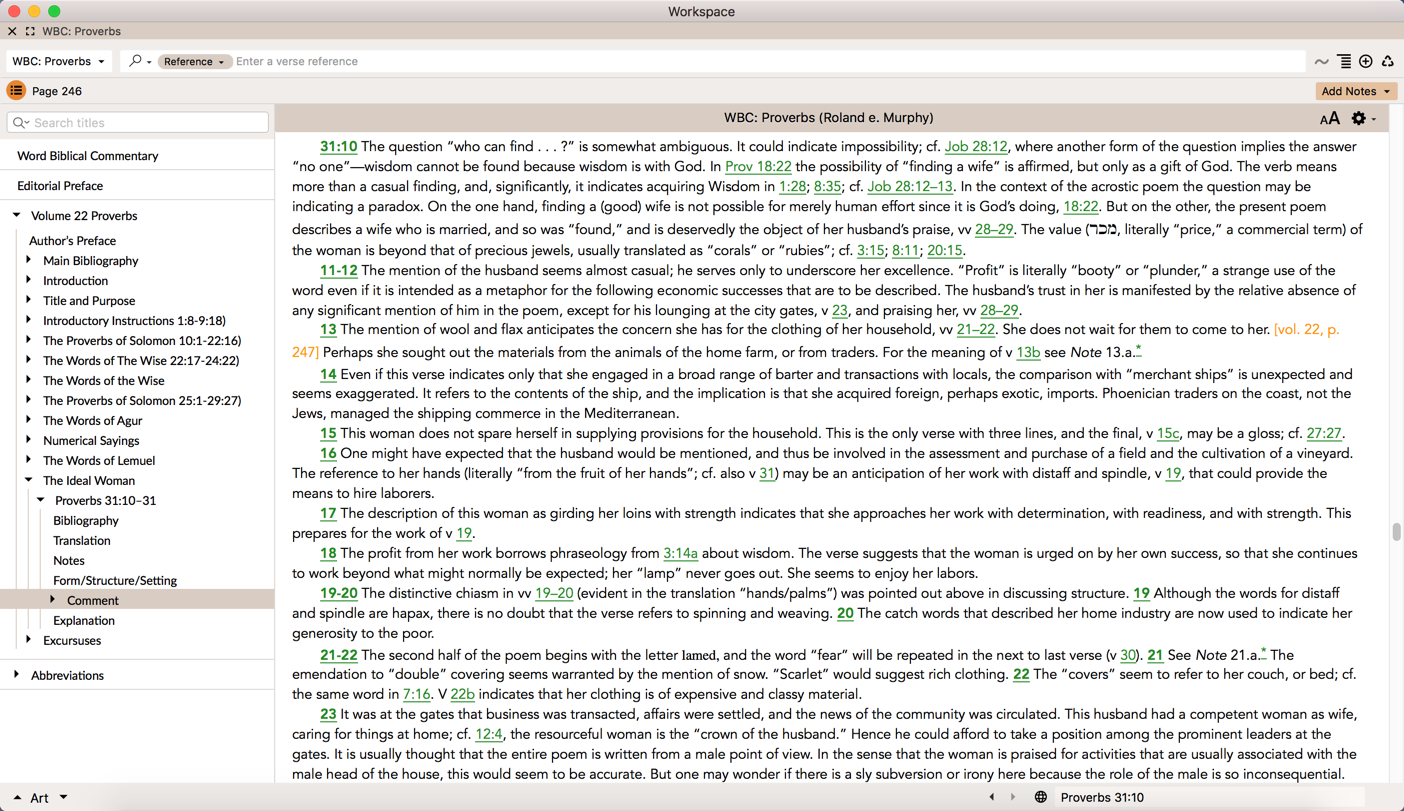Expand the Excursuses node
This screenshot has height=811, width=1404.
[x=29, y=640]
